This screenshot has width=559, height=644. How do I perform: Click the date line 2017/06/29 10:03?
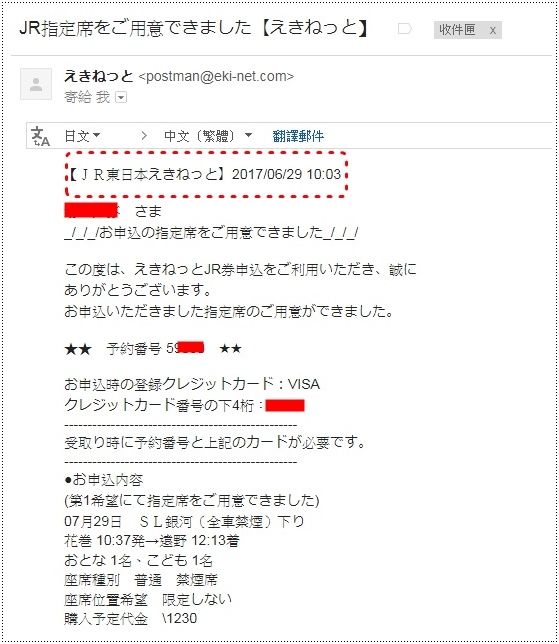tap(286, 174)
